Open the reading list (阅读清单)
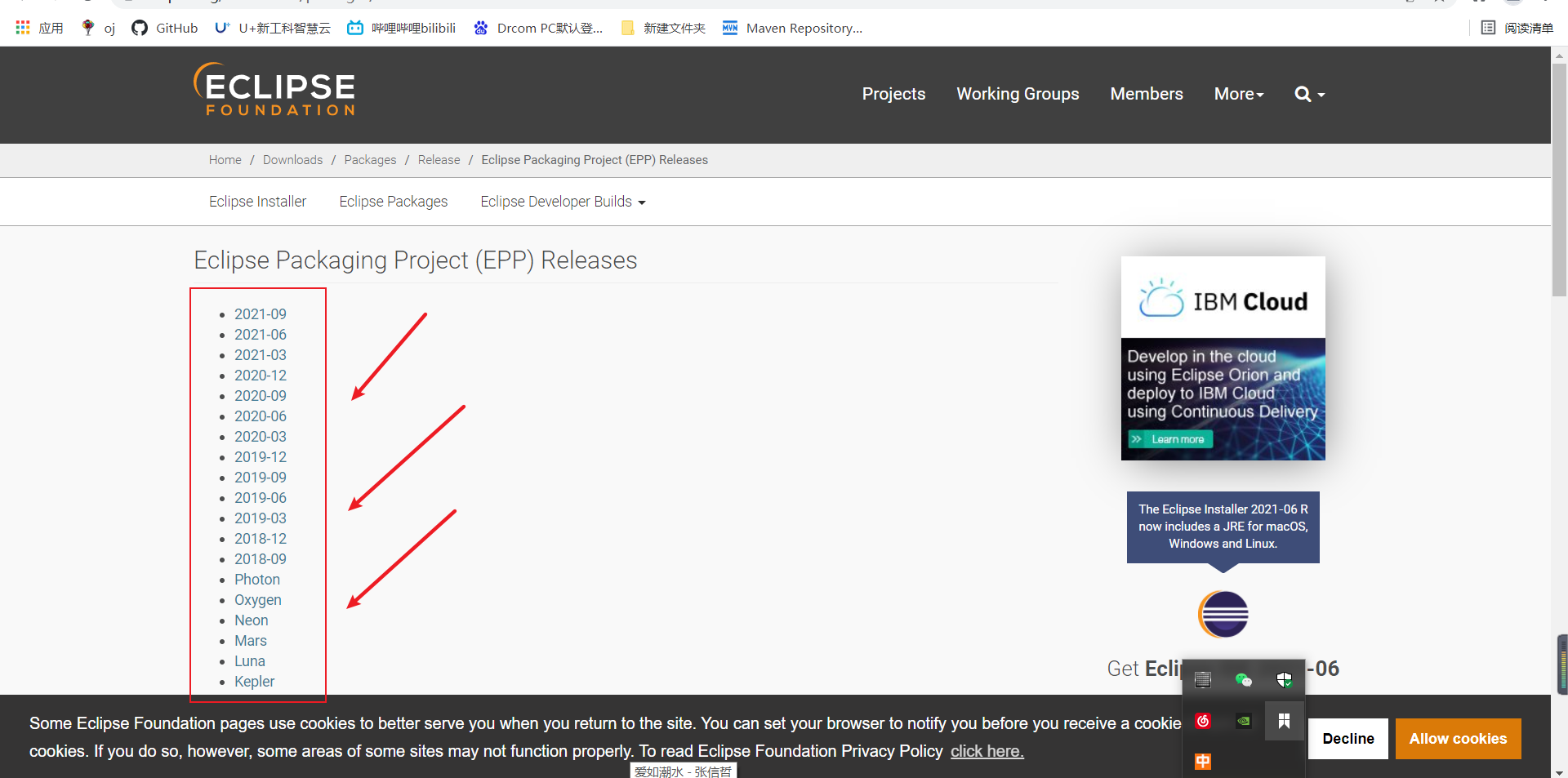 click(x=1517, y=28)
